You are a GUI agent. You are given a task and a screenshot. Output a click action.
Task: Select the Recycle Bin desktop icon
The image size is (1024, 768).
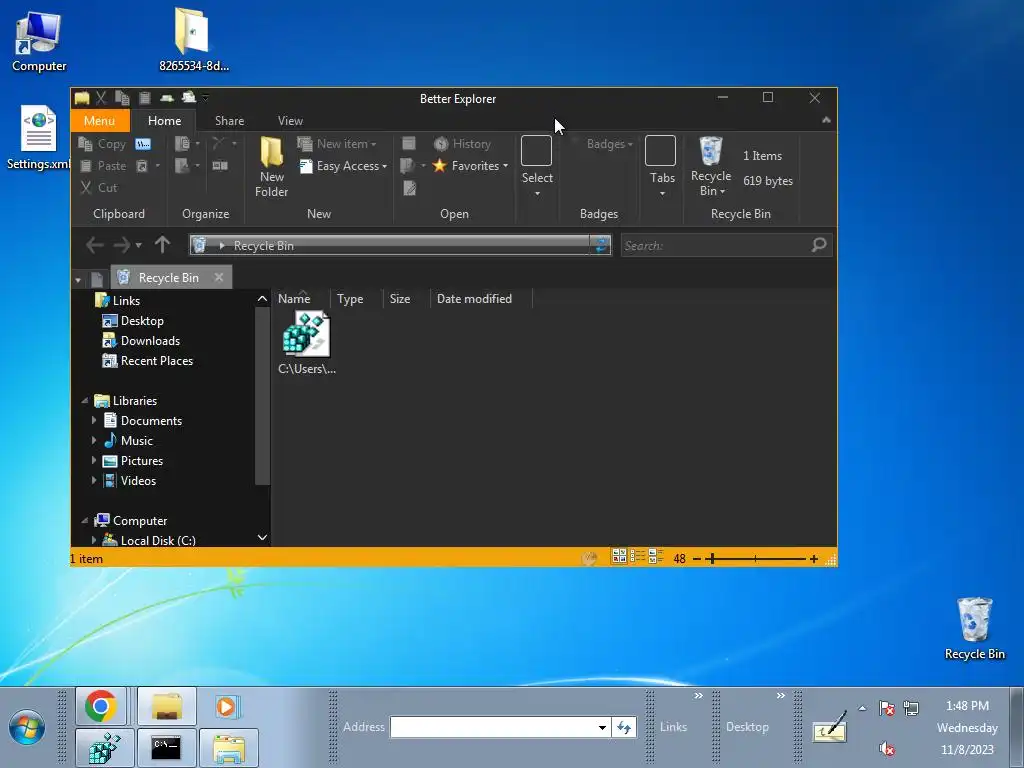point(974,628)
